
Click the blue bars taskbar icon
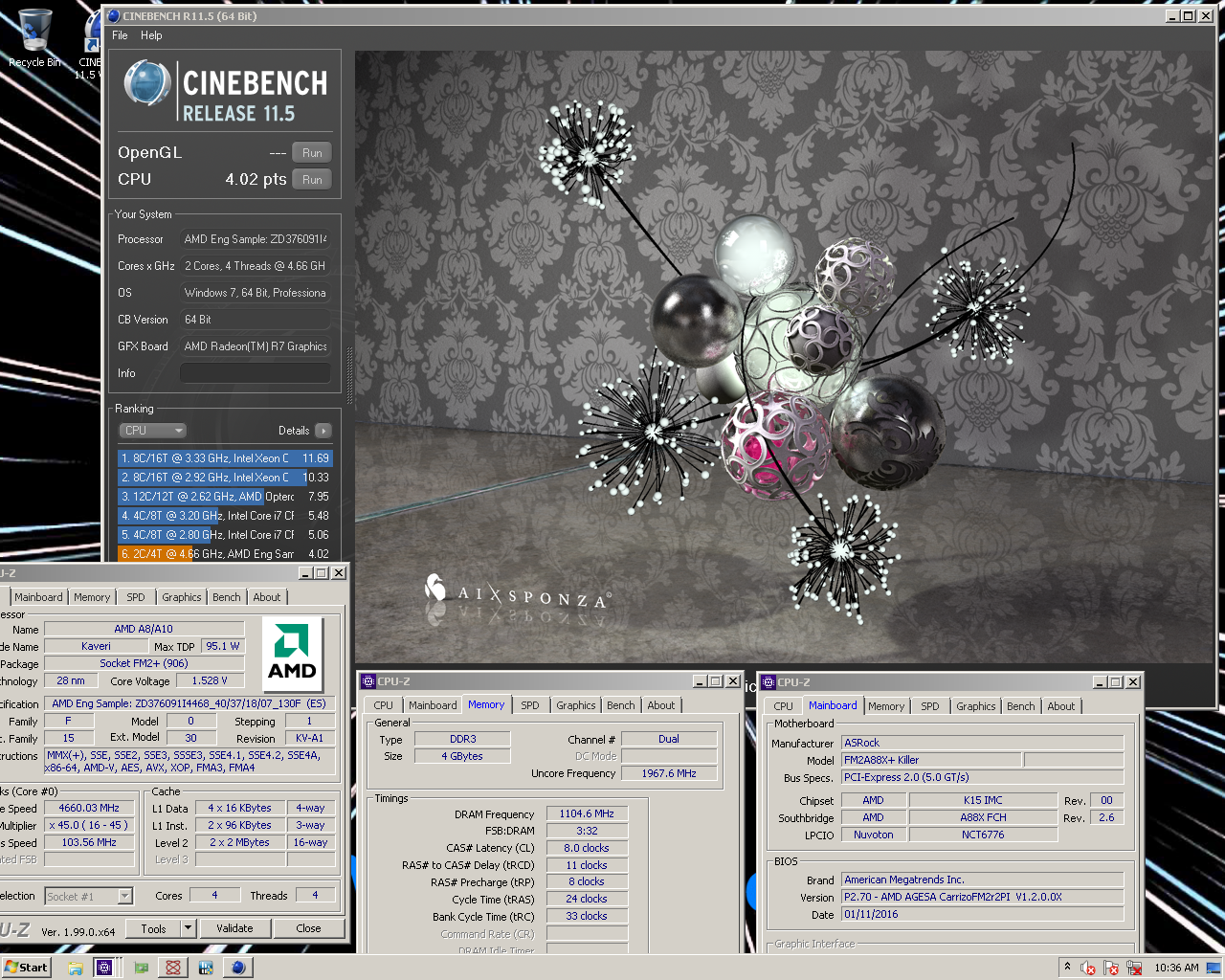[206, 968]
